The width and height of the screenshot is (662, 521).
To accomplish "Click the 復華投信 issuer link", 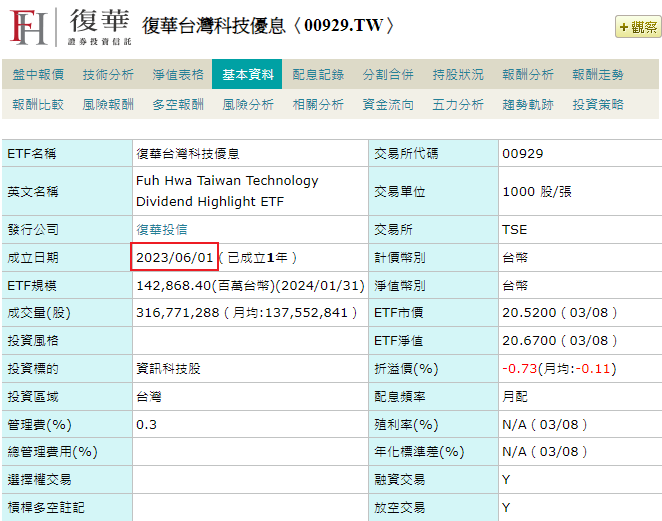I will point(161,229).
